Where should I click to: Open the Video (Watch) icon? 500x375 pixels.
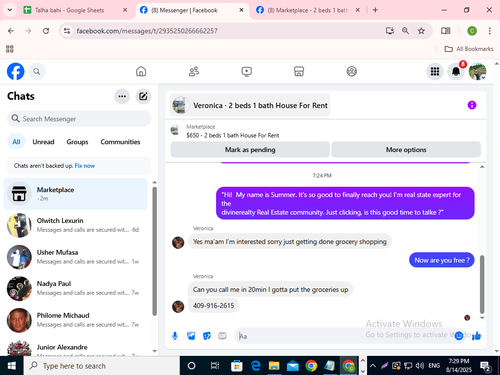click(x=246, y=71)
